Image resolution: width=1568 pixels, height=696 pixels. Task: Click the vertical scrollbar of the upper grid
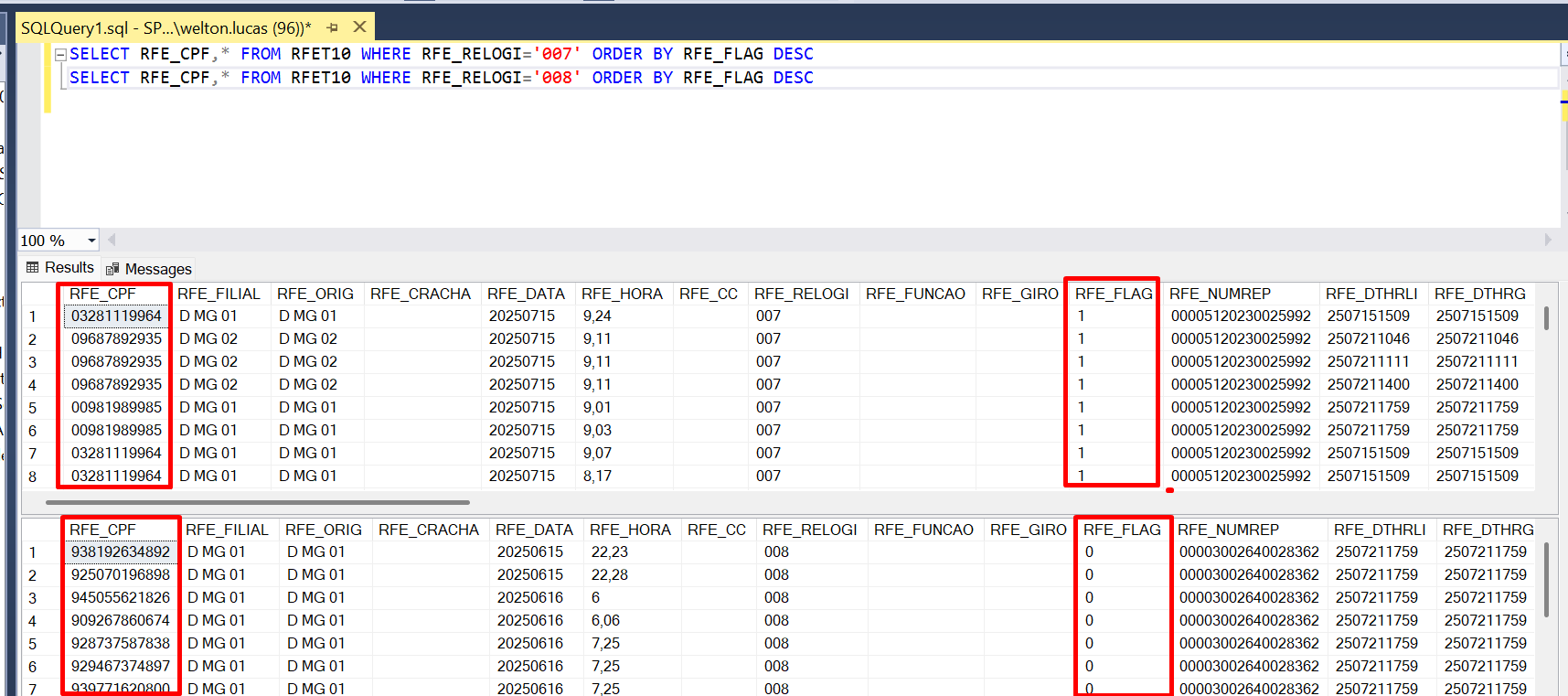click(x=1546, y=318)
